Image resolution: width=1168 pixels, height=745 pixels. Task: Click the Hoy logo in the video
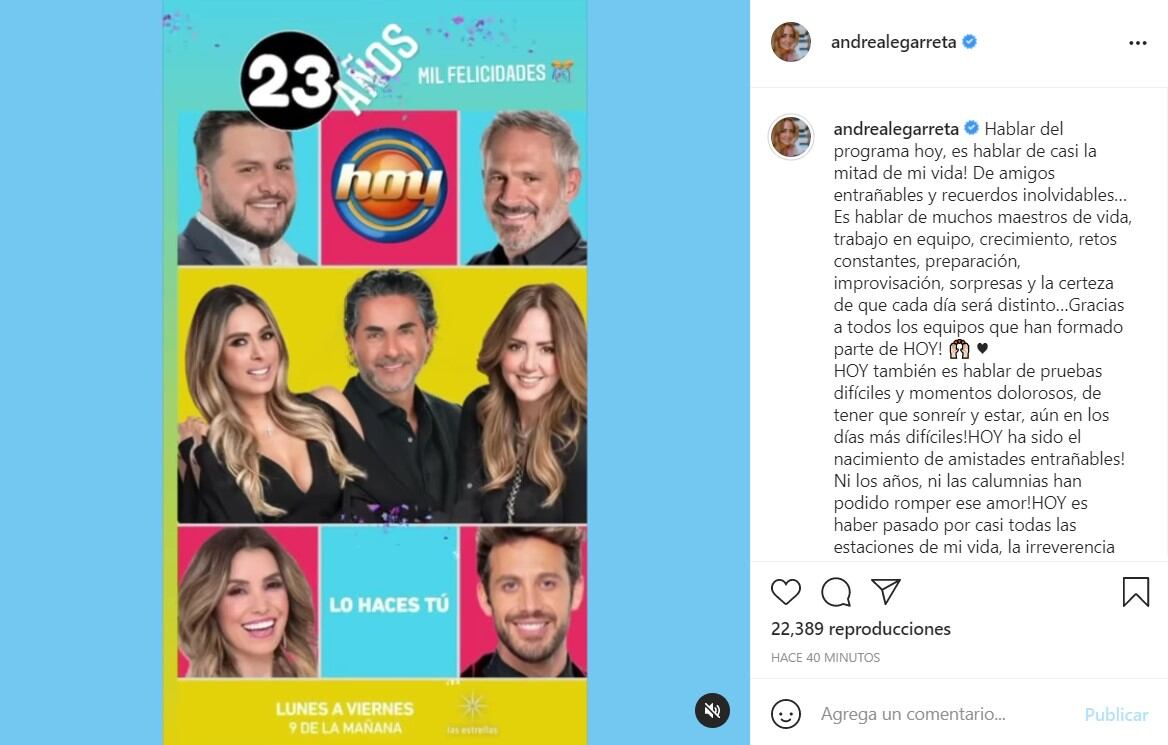(x=389, y=184)
